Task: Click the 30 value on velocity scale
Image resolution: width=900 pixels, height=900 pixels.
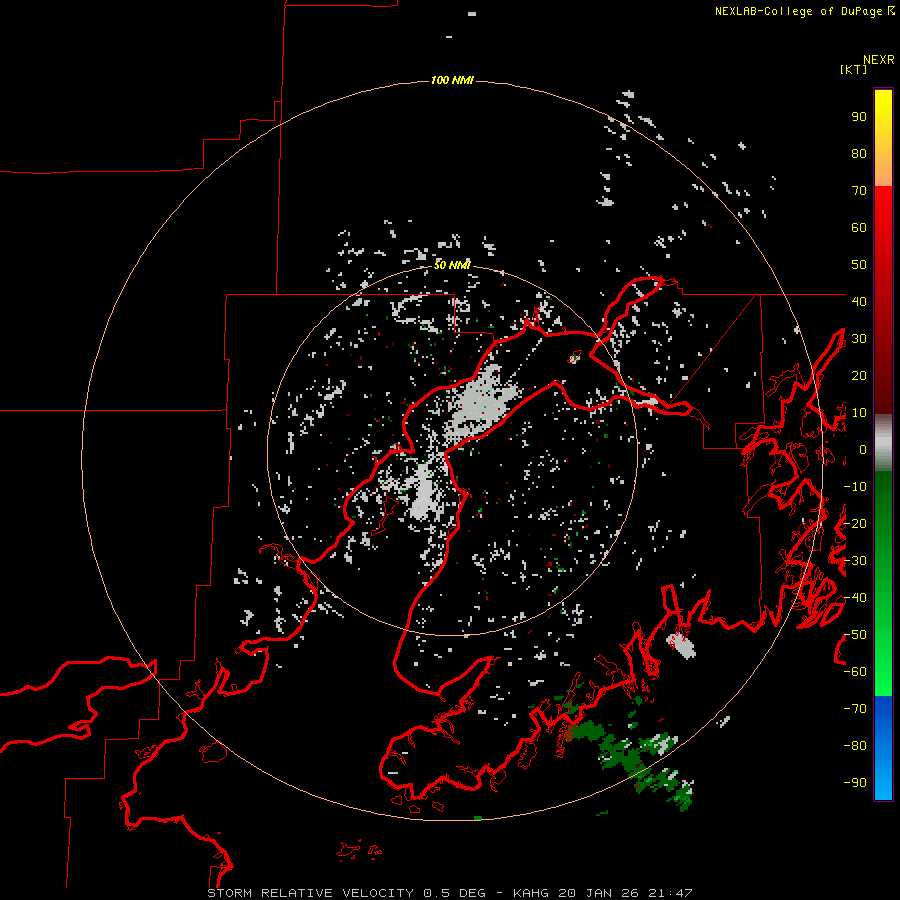Action: tap(859, 339)
